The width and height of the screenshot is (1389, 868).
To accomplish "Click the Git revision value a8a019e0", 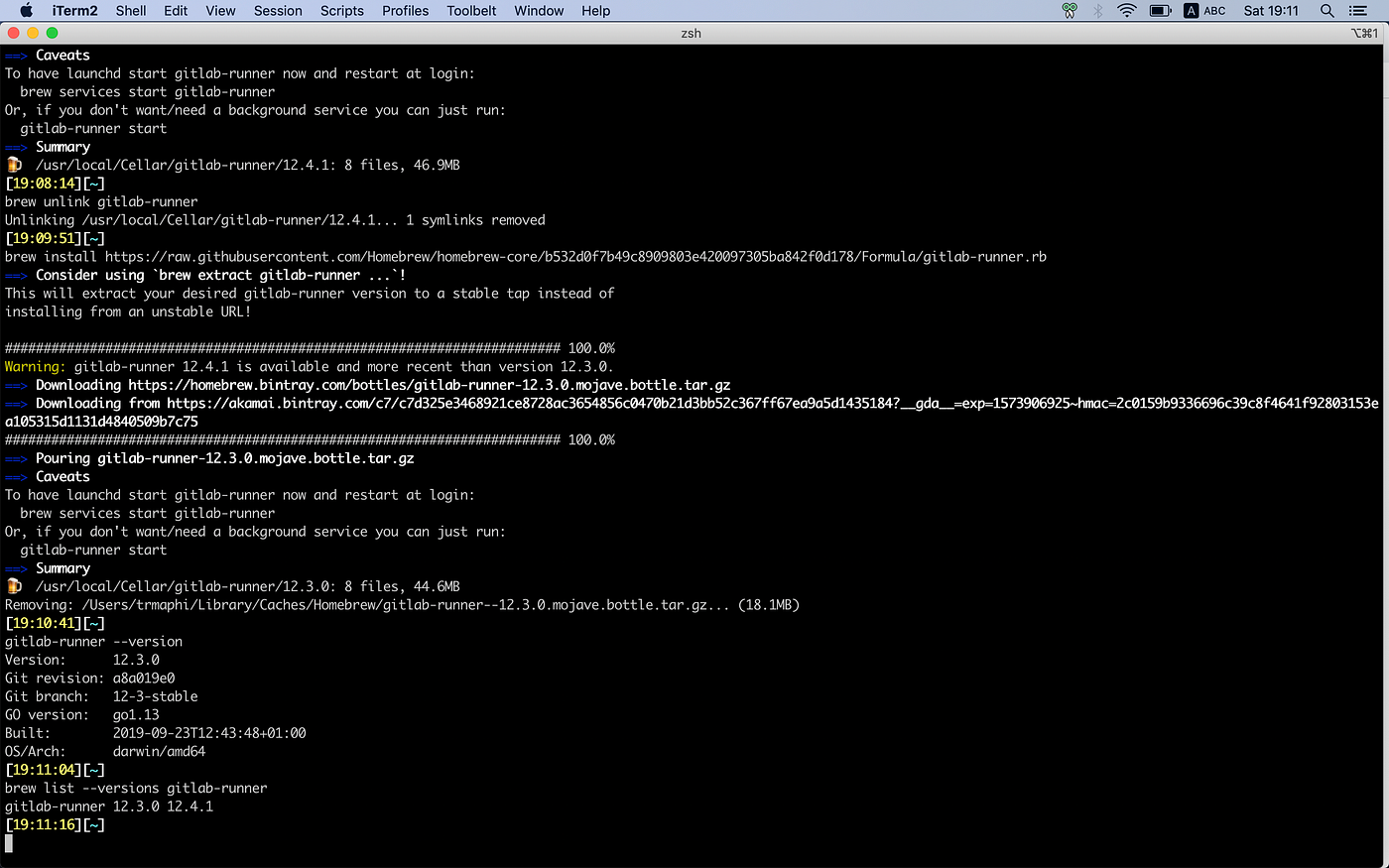I will (x=144, y=679).
